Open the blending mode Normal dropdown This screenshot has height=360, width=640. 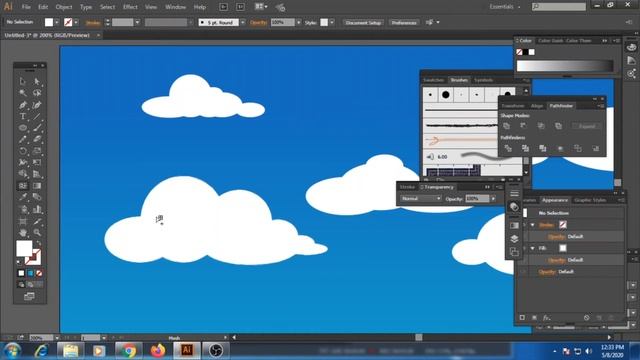click(421, 199)
